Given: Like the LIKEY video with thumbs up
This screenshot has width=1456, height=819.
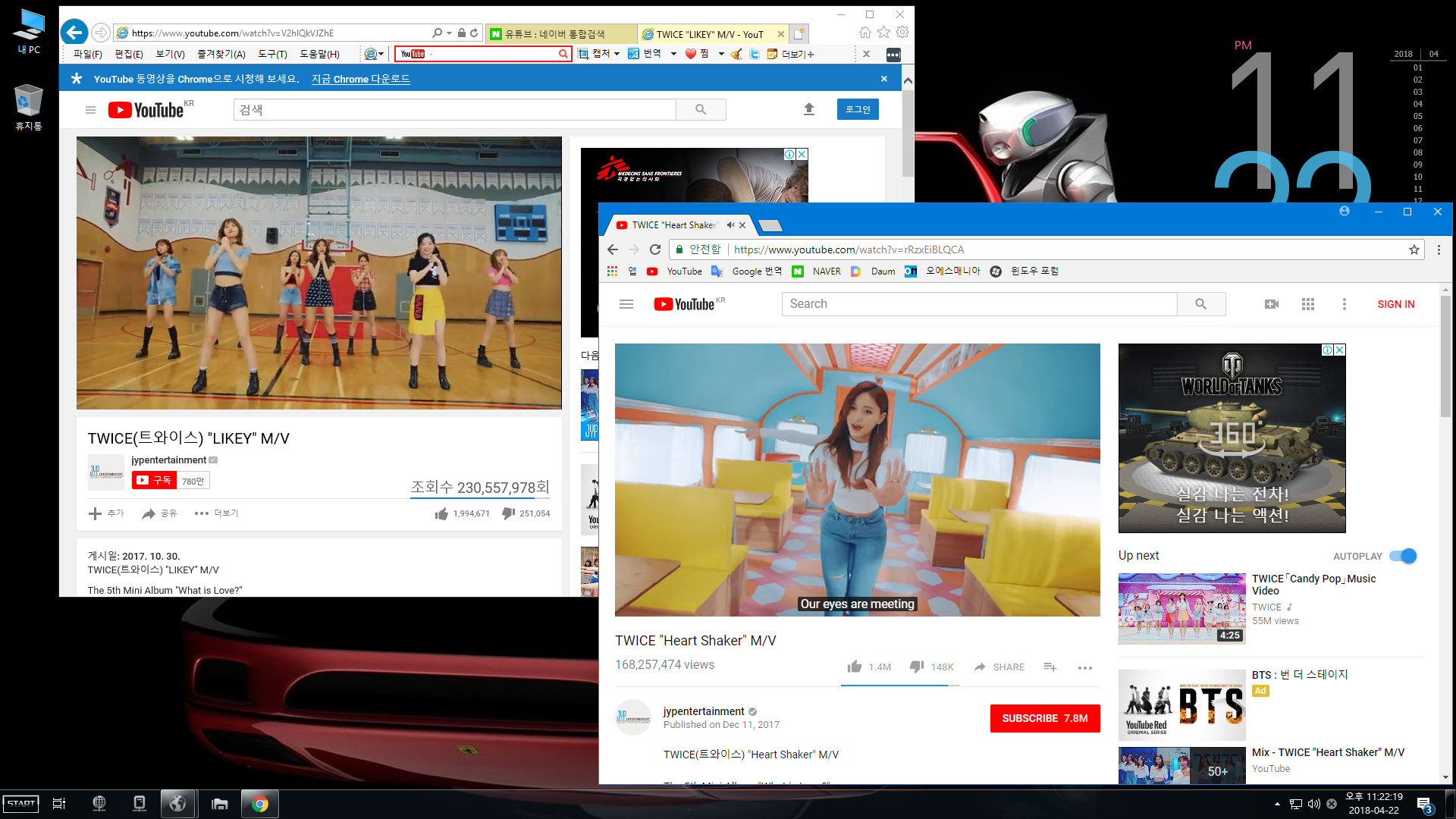Looking at the screenshot, I should (441, 514).
